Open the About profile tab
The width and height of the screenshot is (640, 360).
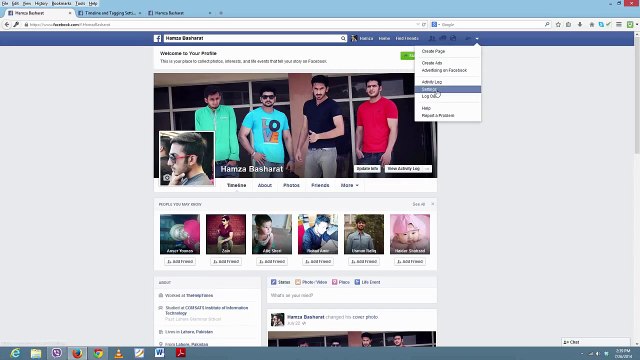[x=264, y=185]
